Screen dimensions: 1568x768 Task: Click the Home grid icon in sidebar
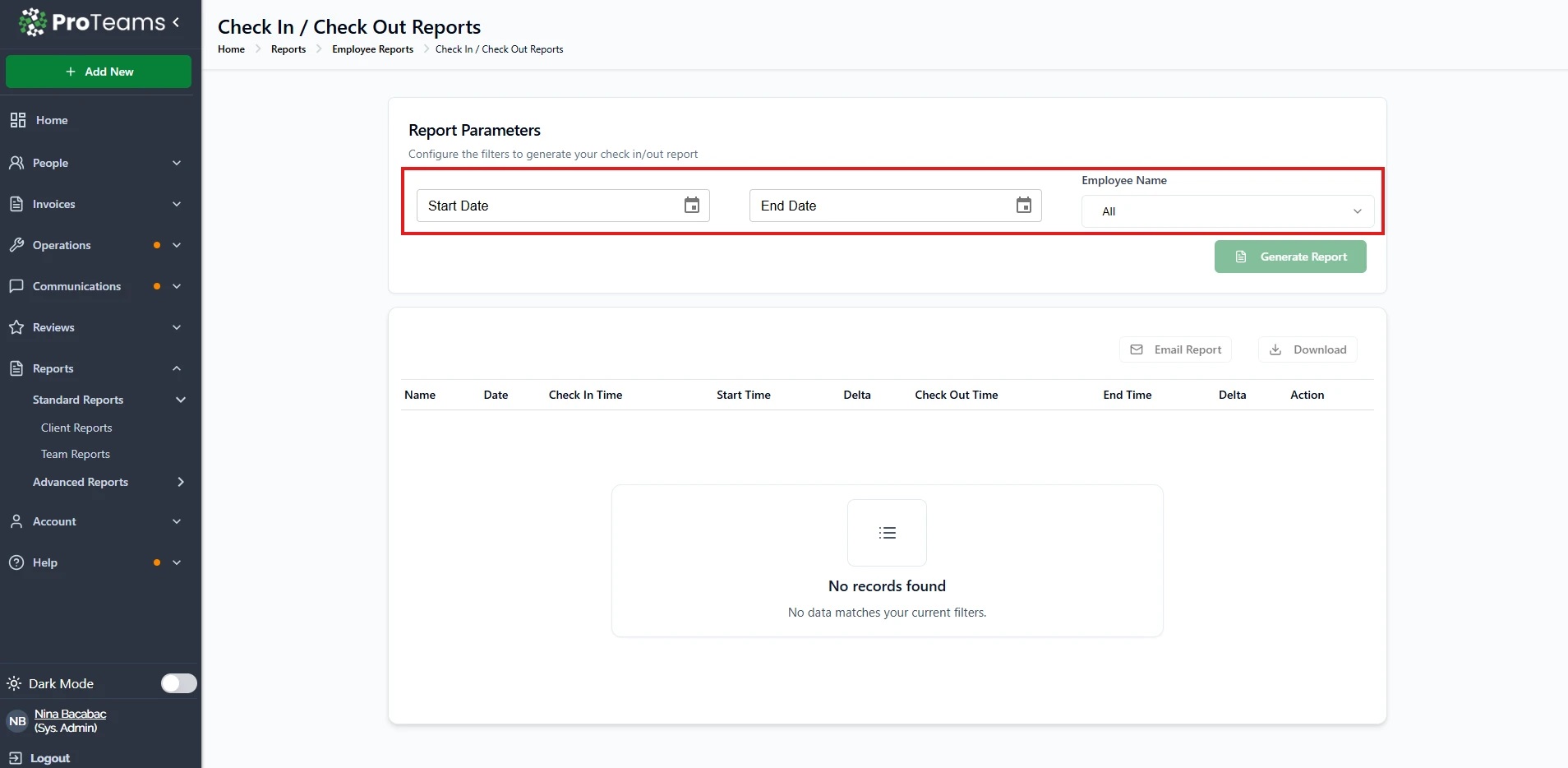pyautogui.click(x=18, y=120)
